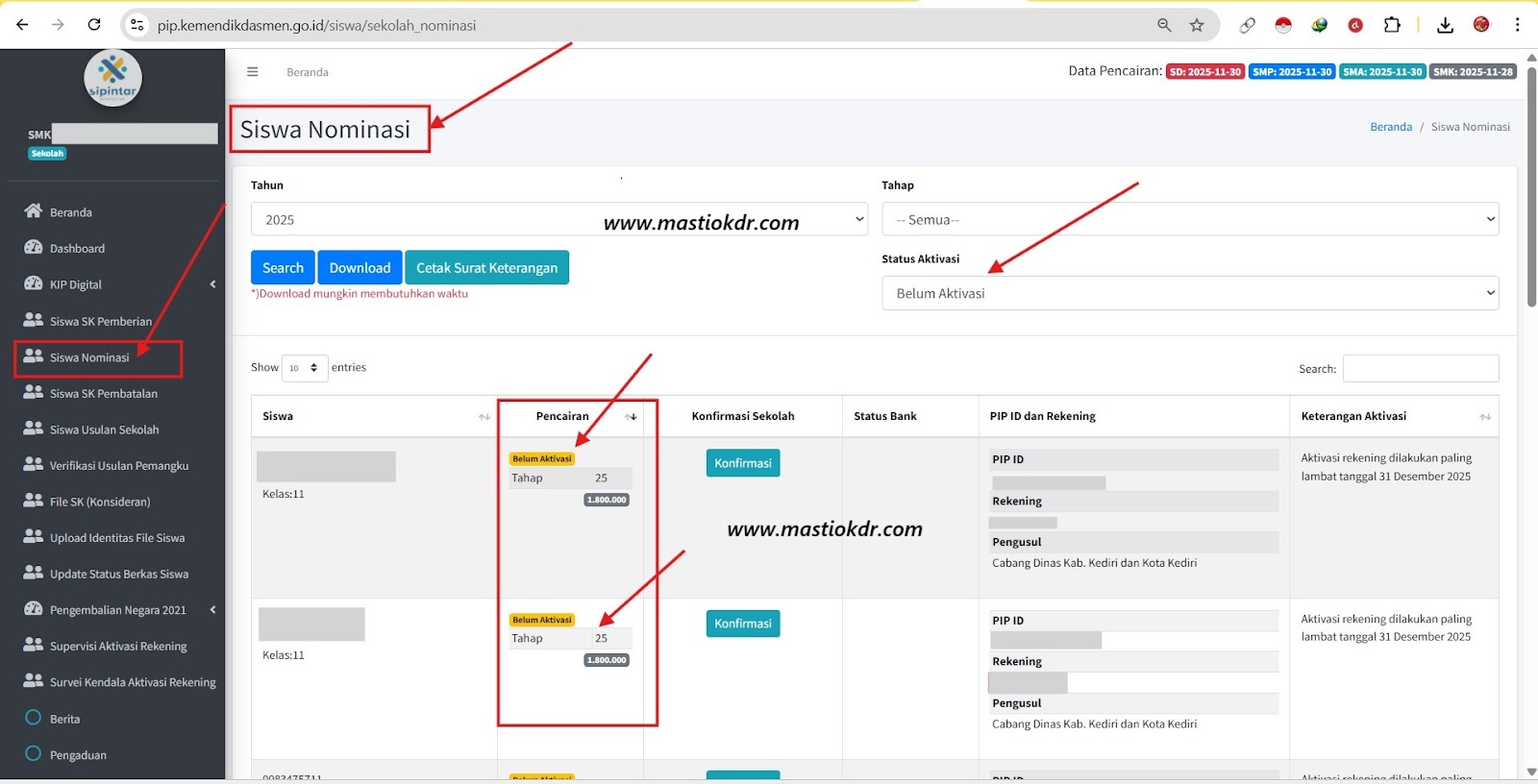Click Beranda breadcrumb link at right
The height and width of the screenshot is (784, 1538).
(x=1391, y=127)
